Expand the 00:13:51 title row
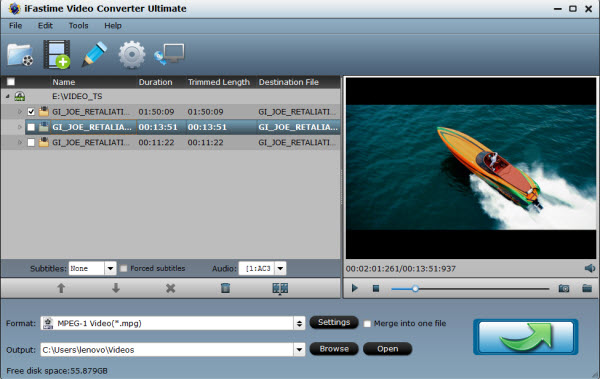600x379 pixels. point(20,127)
